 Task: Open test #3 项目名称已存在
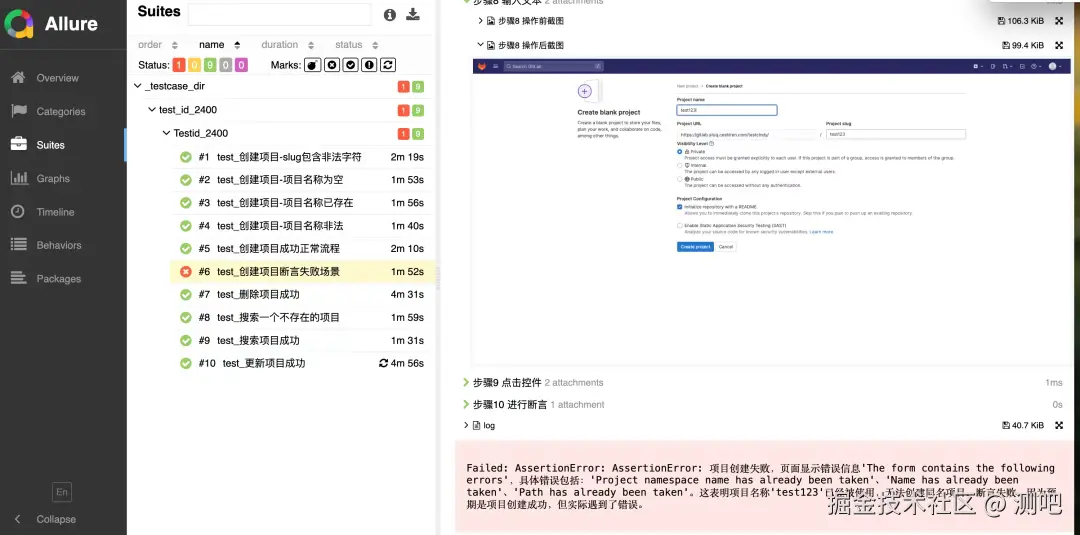[303, 203]
